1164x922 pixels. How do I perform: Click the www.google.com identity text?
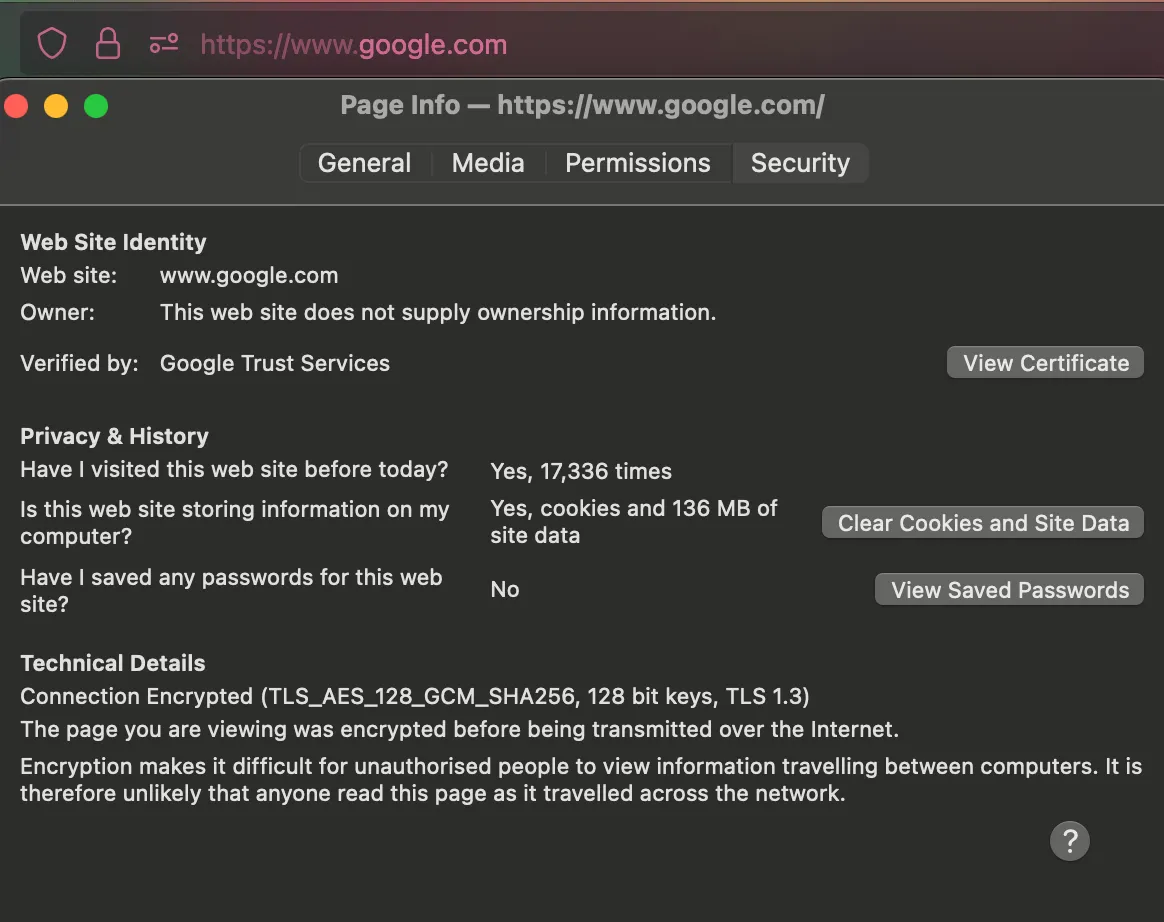click(x=248, y=275)
